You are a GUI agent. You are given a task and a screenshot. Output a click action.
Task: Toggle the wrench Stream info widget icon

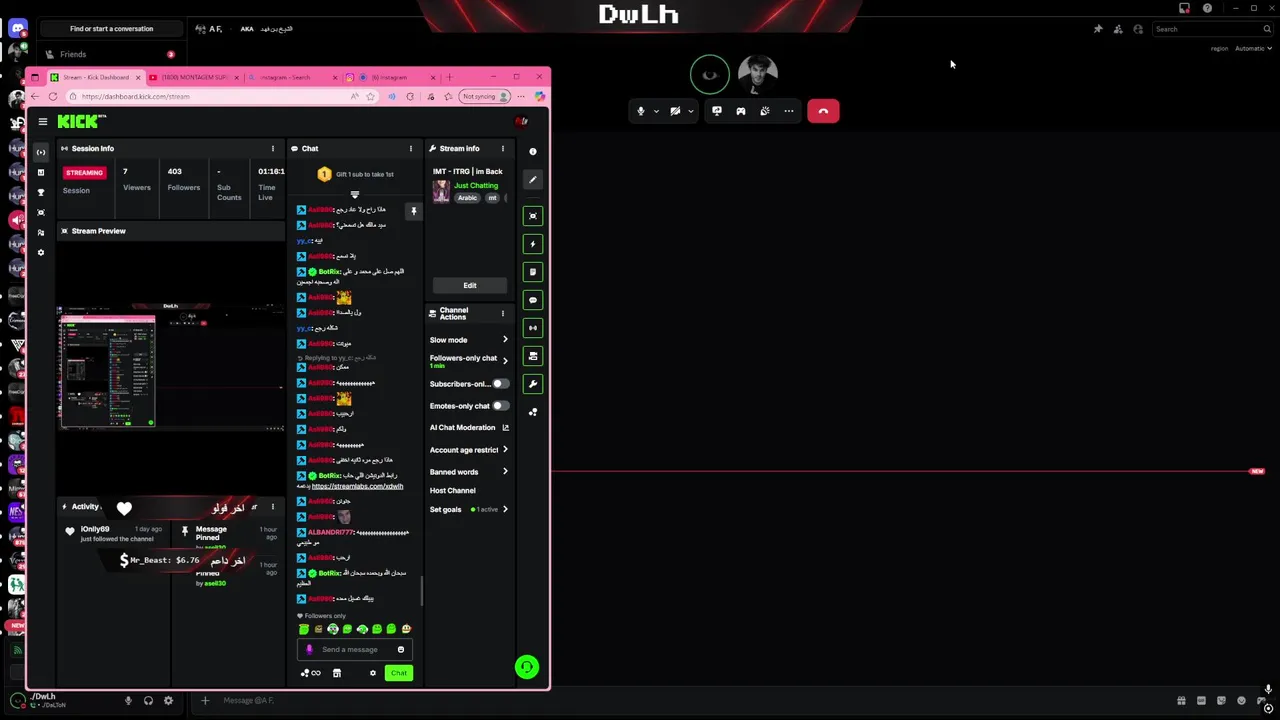(533, 384)
